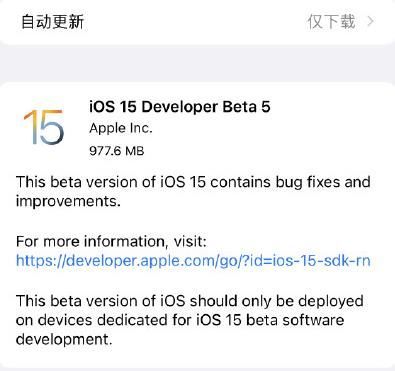Tap the iOS 15 Developer Beta 5 title
The height and width of the screenshot is (371, 395).
[x=180, y=107]
